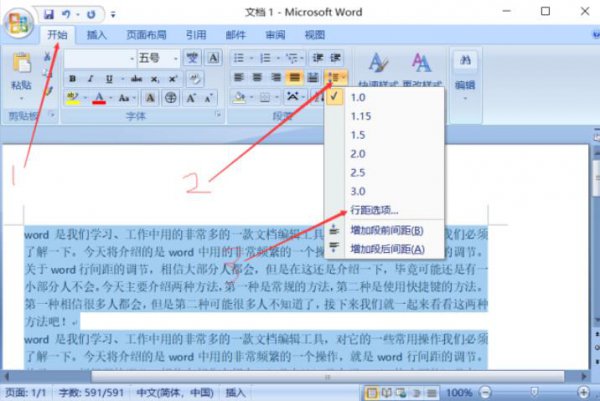
Task: Apply character border with the boxed A icon
Action: click(x=214, y=58)
